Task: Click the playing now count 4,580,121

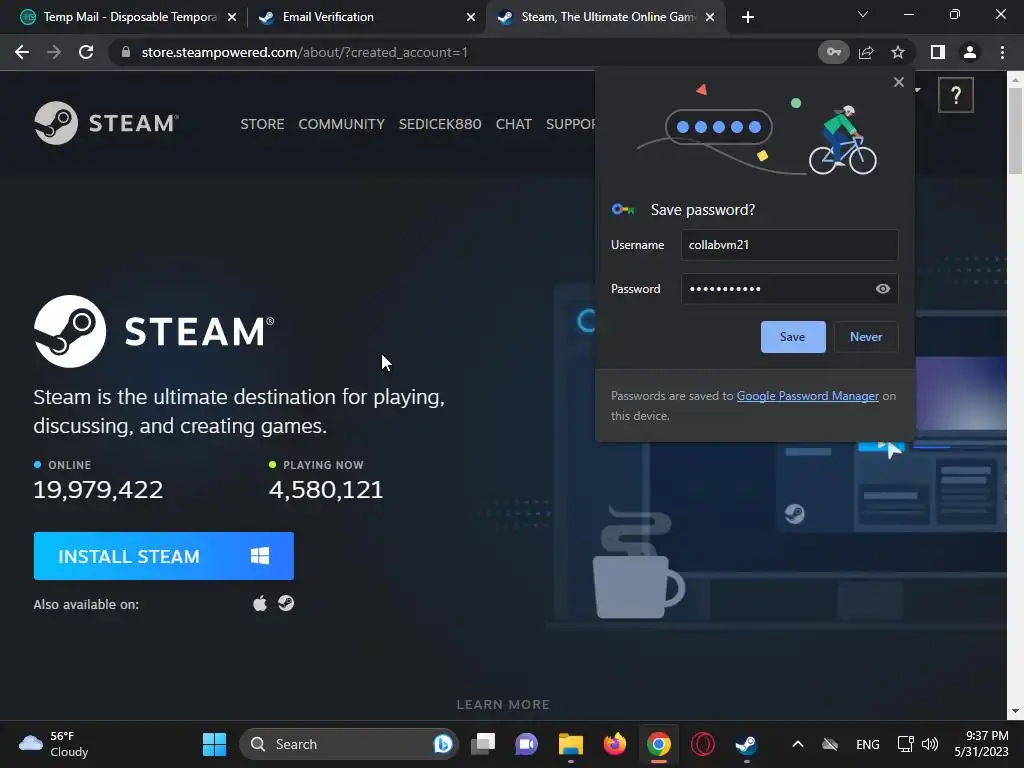Action: (326, 490)
